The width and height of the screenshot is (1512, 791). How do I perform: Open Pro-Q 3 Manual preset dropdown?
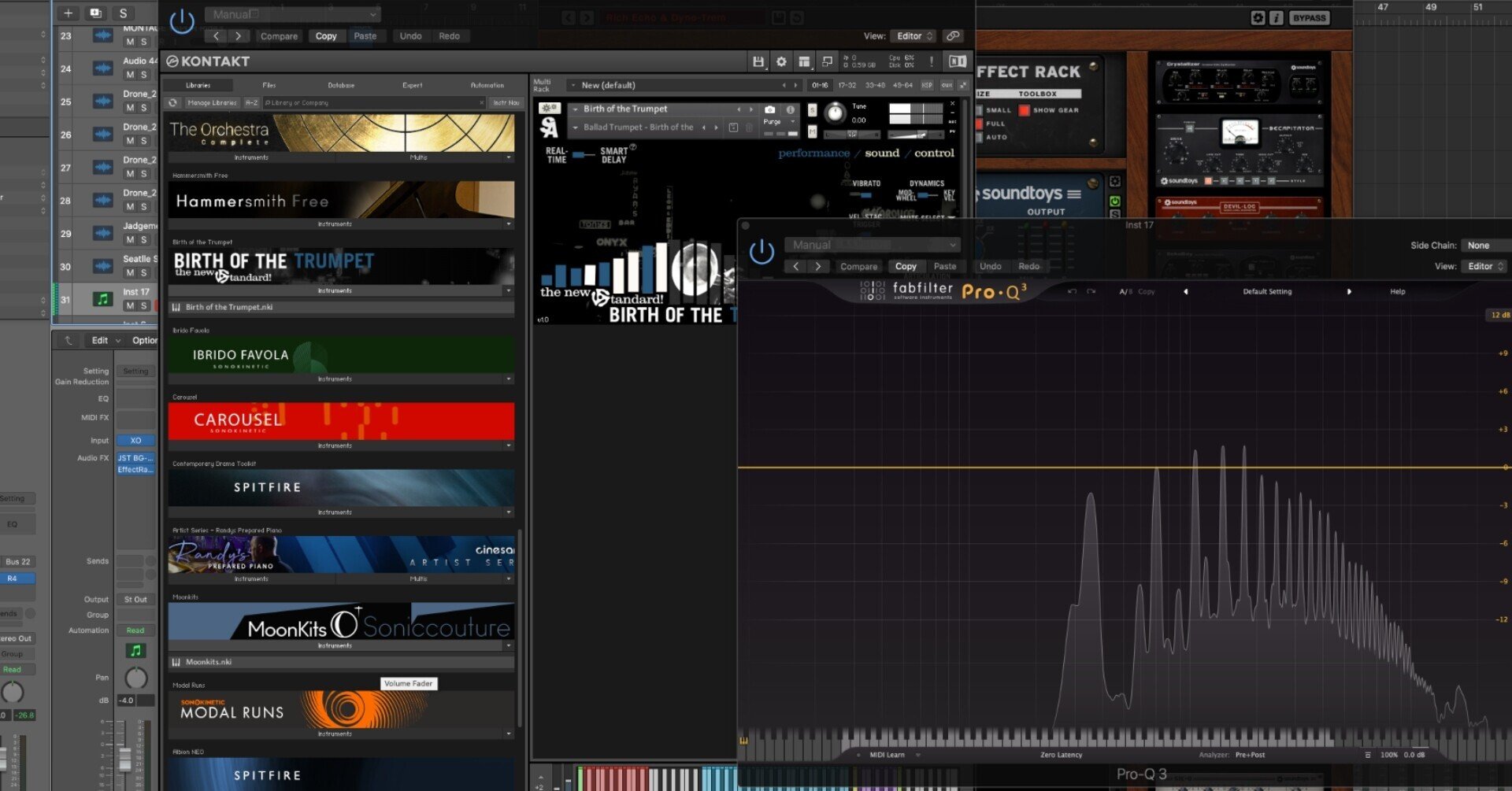coord(873,246)
